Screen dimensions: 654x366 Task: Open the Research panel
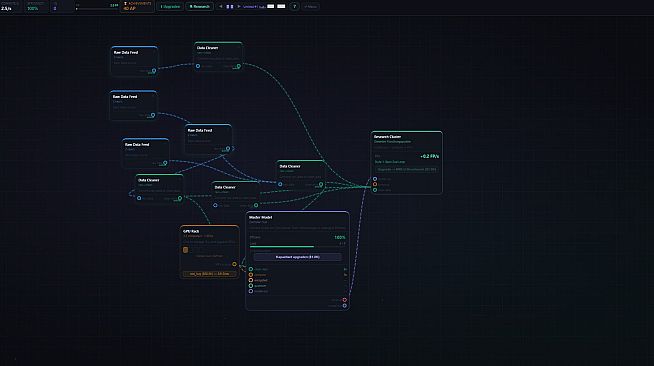click(199, 7)
